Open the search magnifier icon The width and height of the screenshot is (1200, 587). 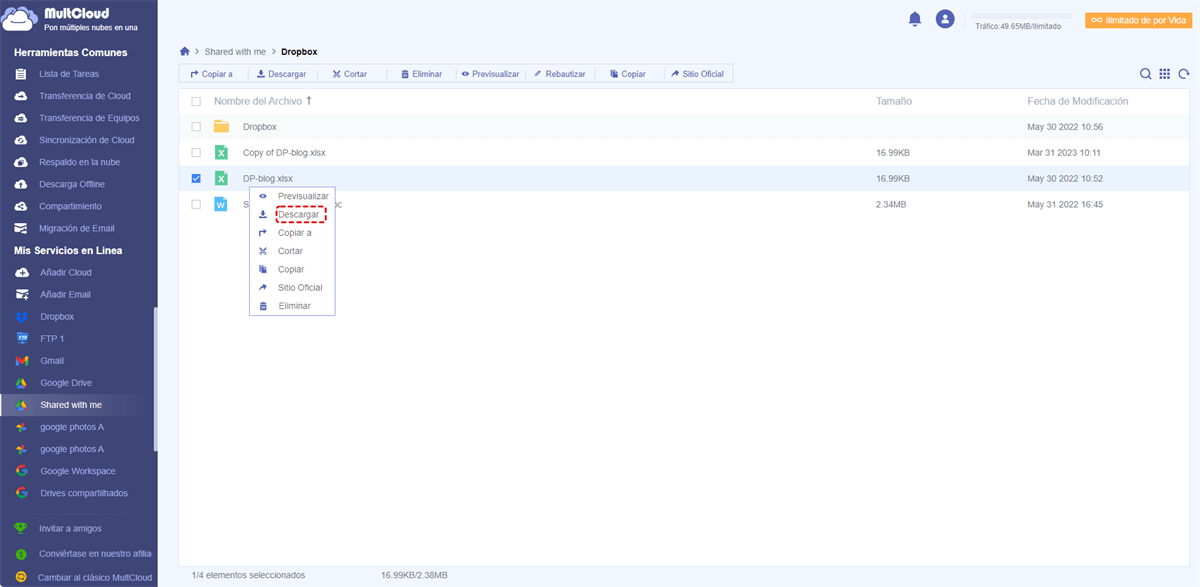click(x=1146, y=74)
